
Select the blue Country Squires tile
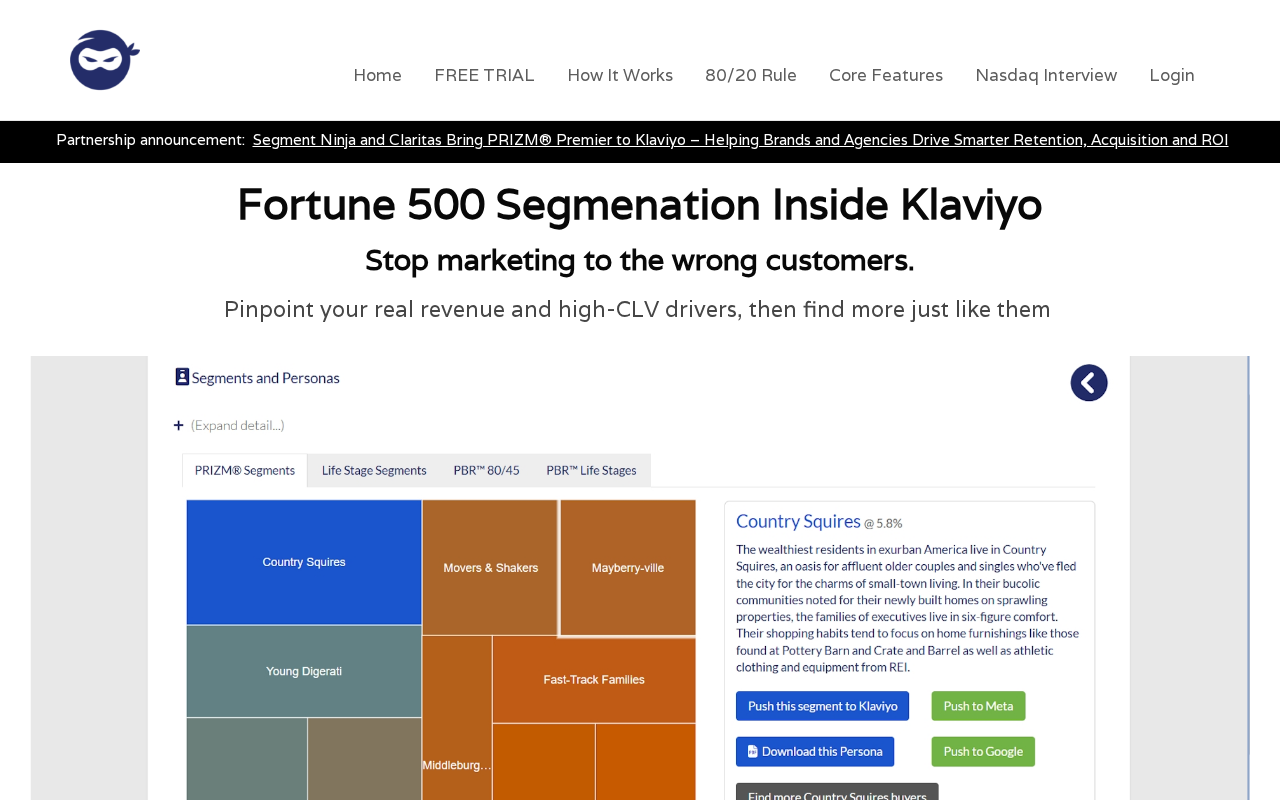[x=304, y=562]
